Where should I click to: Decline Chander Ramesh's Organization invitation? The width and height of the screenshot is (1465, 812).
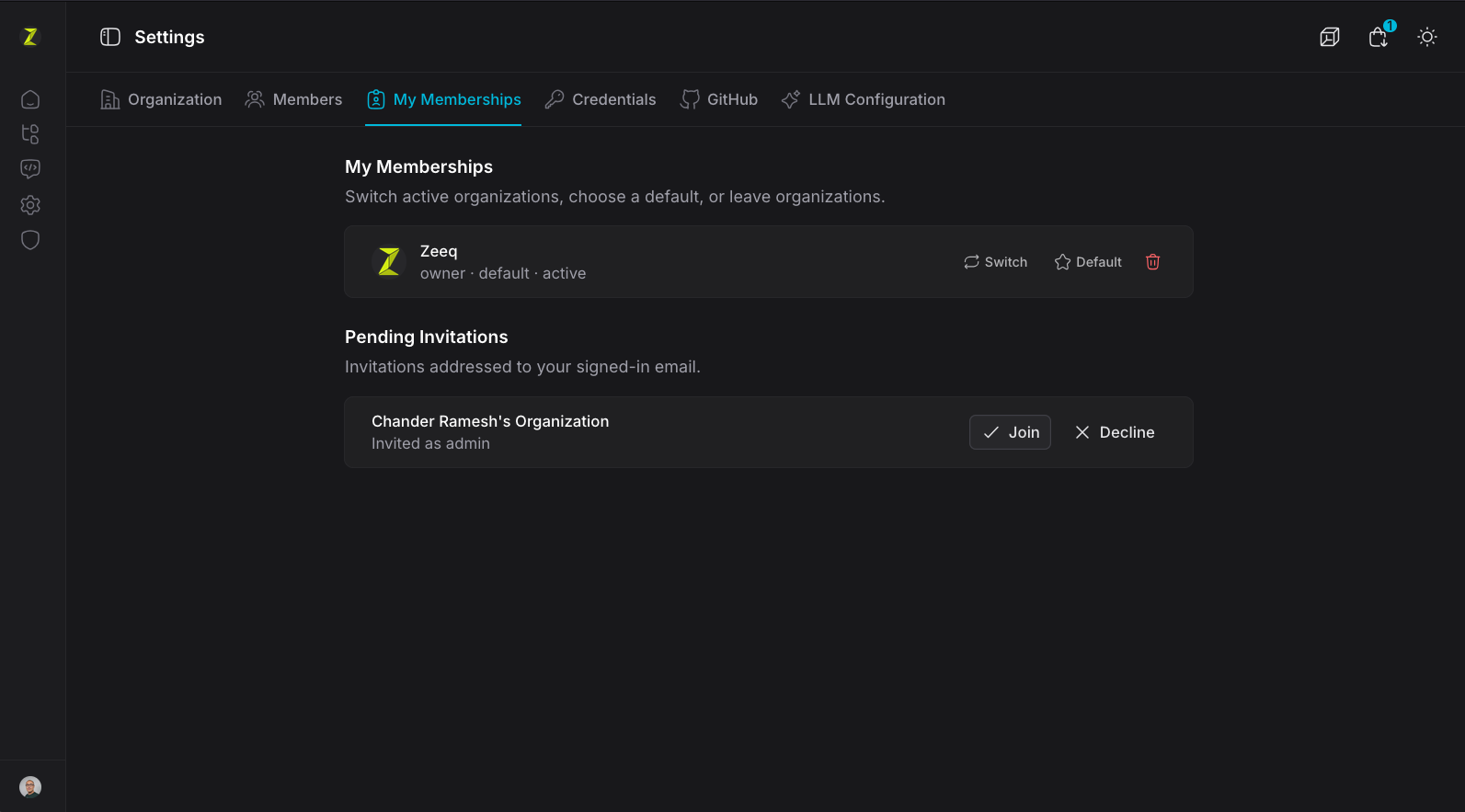click(1115, 432)
